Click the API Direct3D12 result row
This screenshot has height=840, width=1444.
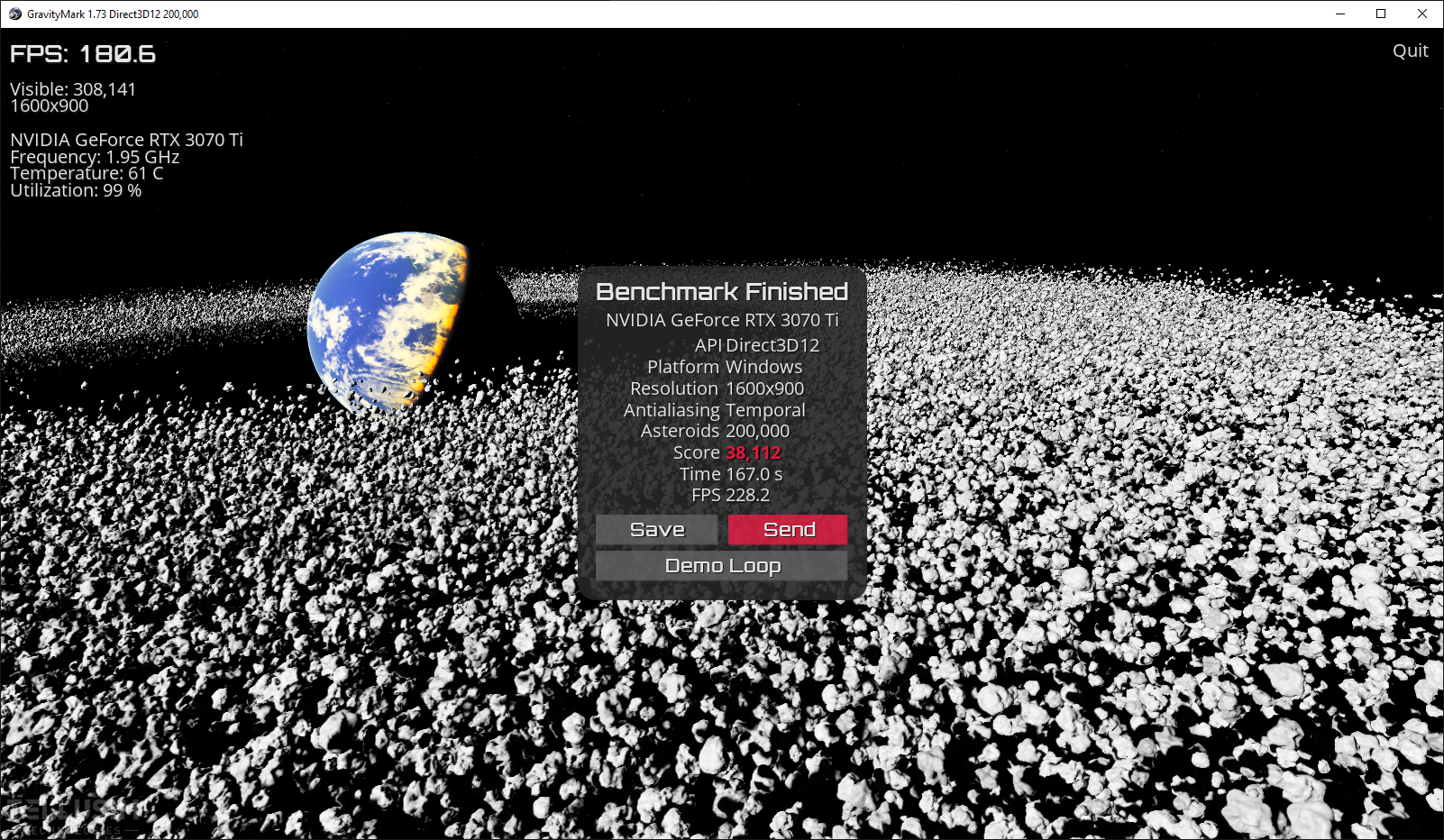756,345
